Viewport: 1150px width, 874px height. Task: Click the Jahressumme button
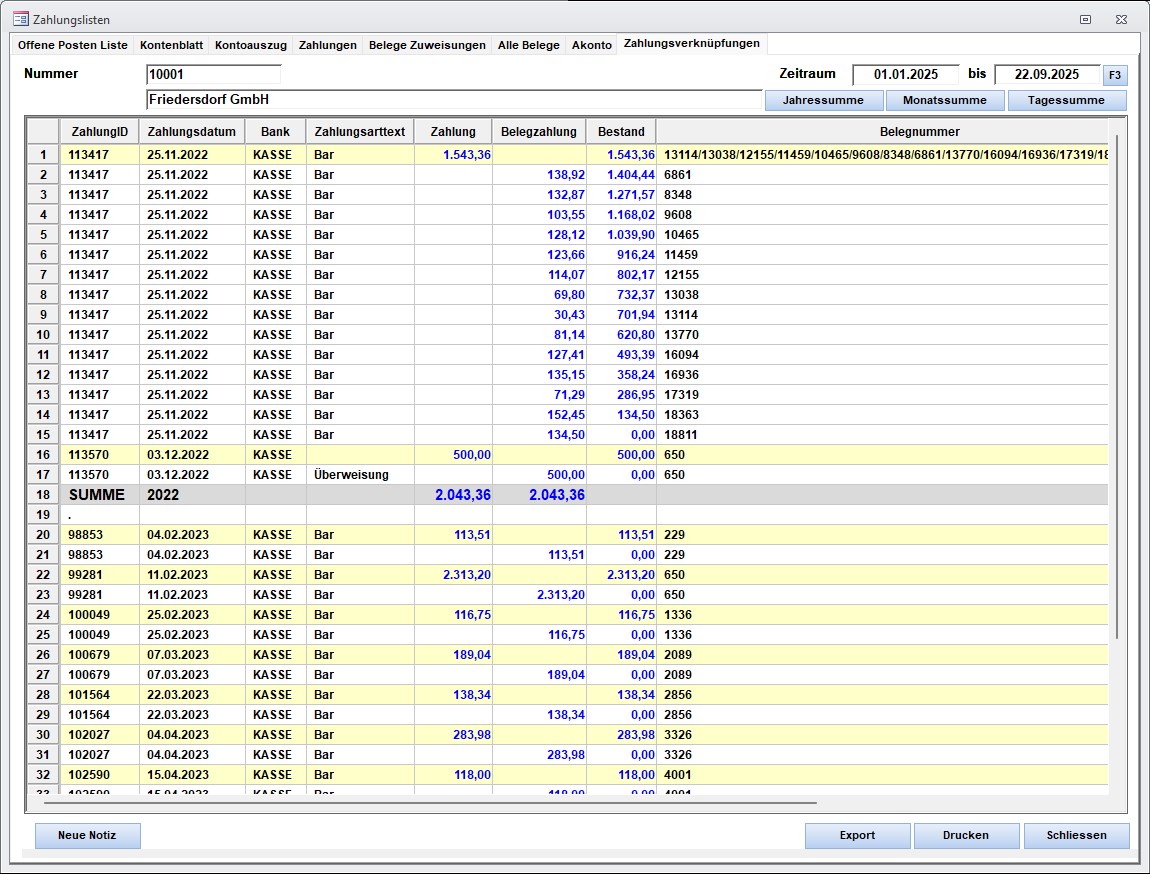tap(824, 100)
